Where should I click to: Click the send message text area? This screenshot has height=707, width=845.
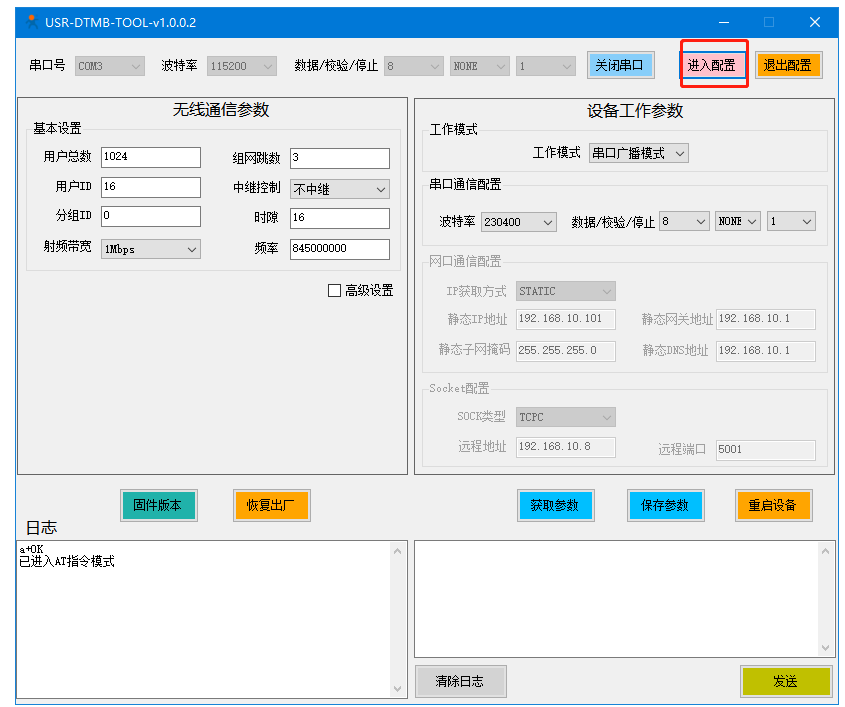[617, 599]
